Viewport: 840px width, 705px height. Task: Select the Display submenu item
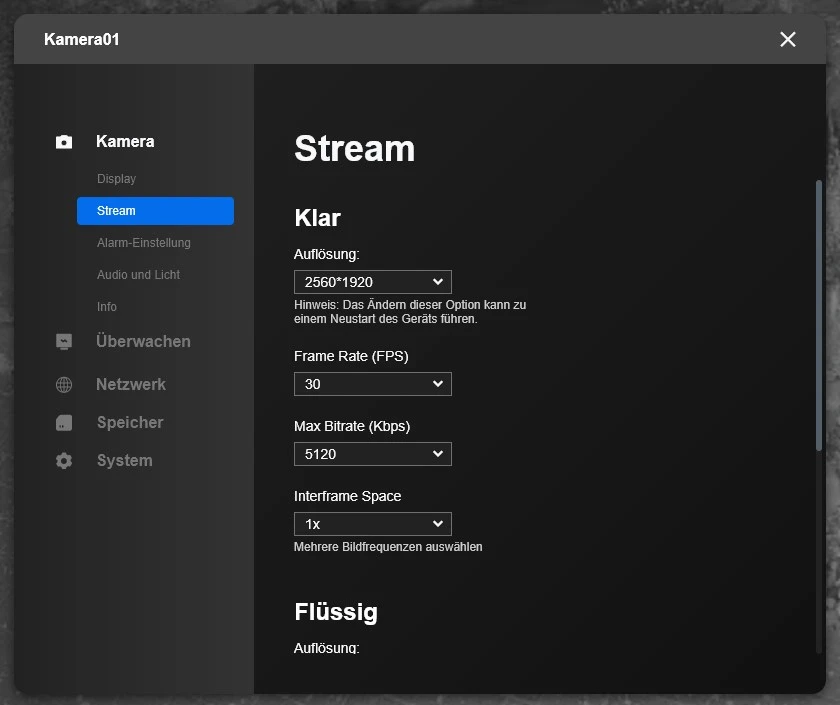pos(116,179)
